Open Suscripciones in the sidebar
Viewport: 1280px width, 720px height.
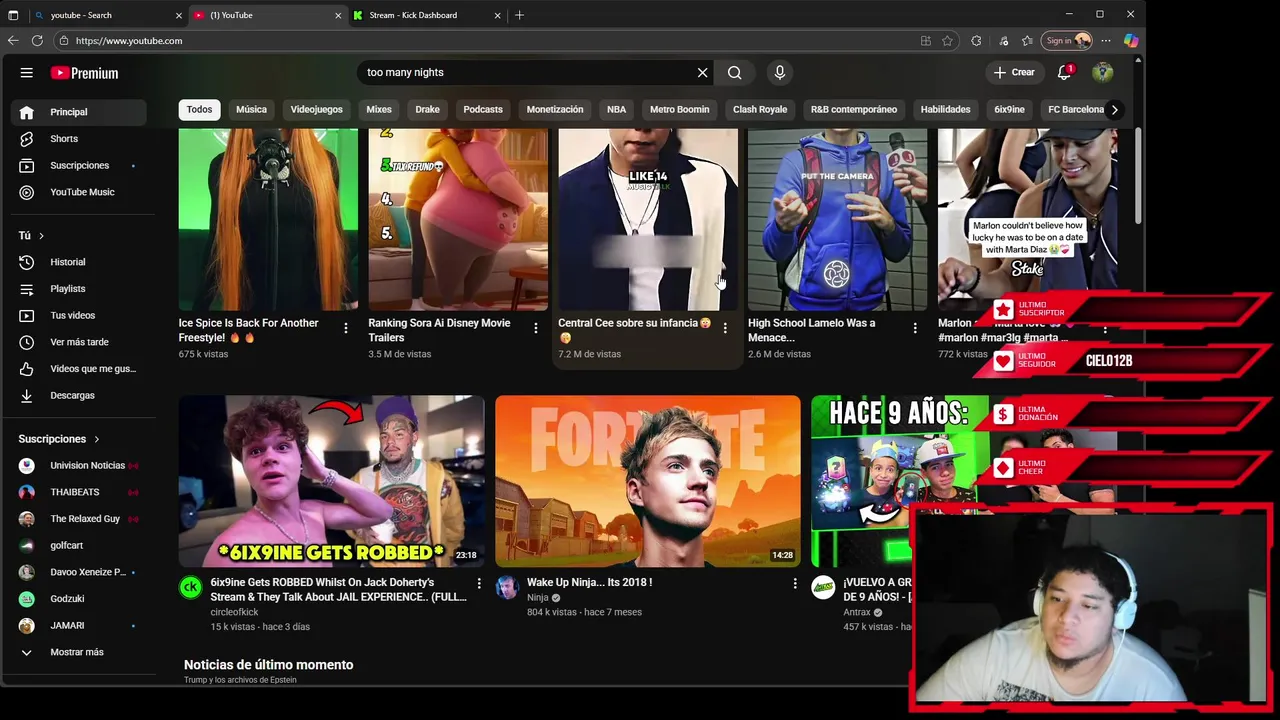pyautogui.click(x=80, y=165)
